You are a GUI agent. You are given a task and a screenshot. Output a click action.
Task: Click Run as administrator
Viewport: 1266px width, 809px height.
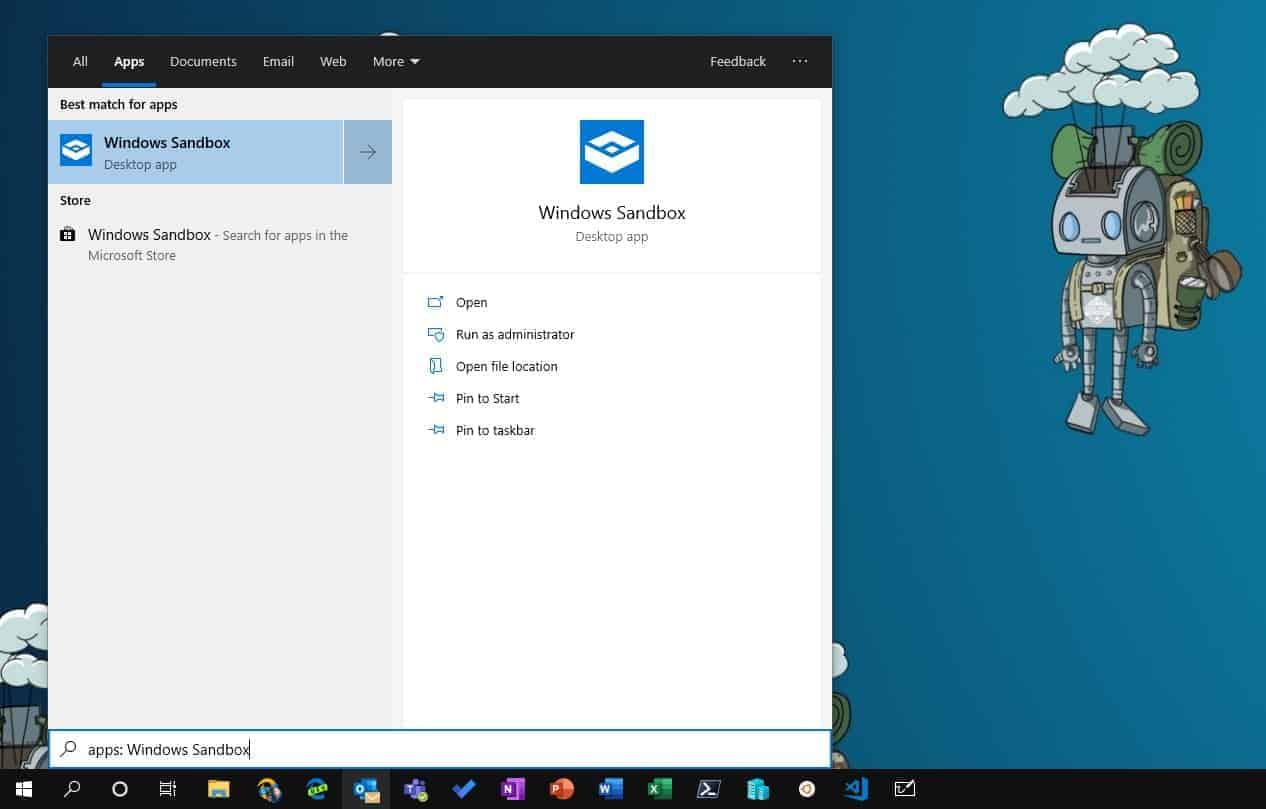coord(514,335)
